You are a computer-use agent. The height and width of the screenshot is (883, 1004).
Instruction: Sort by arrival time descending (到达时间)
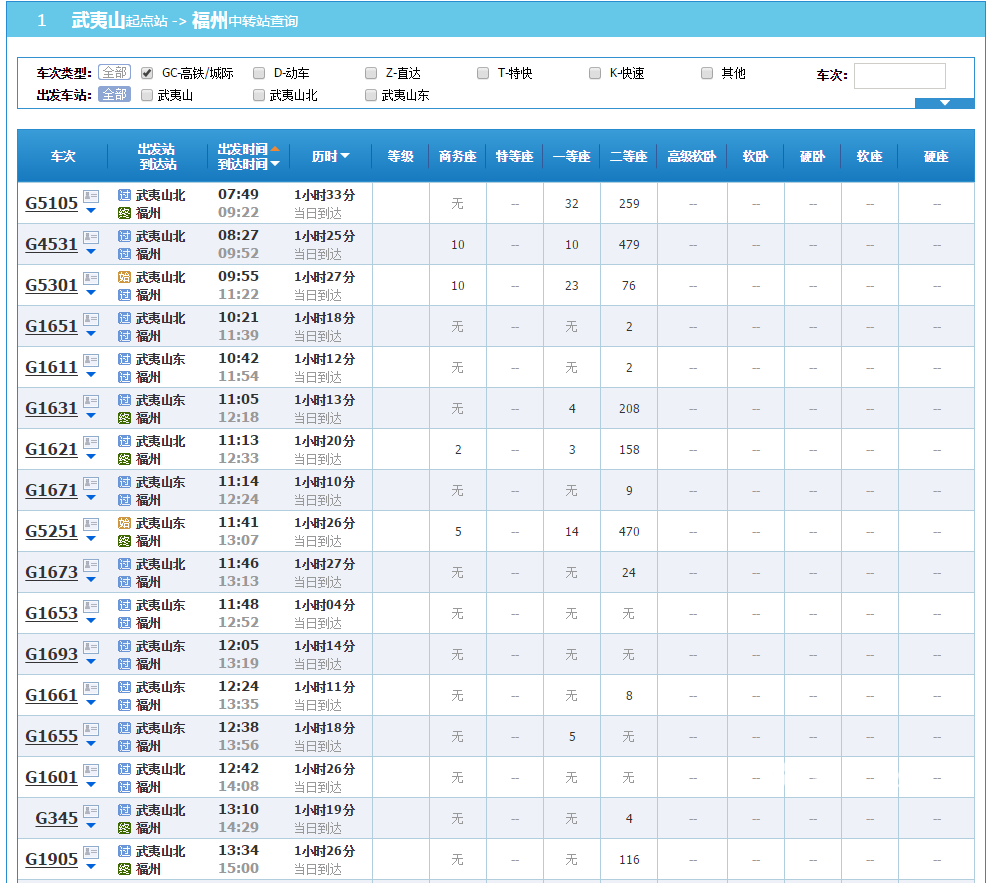tap(275, 164)
